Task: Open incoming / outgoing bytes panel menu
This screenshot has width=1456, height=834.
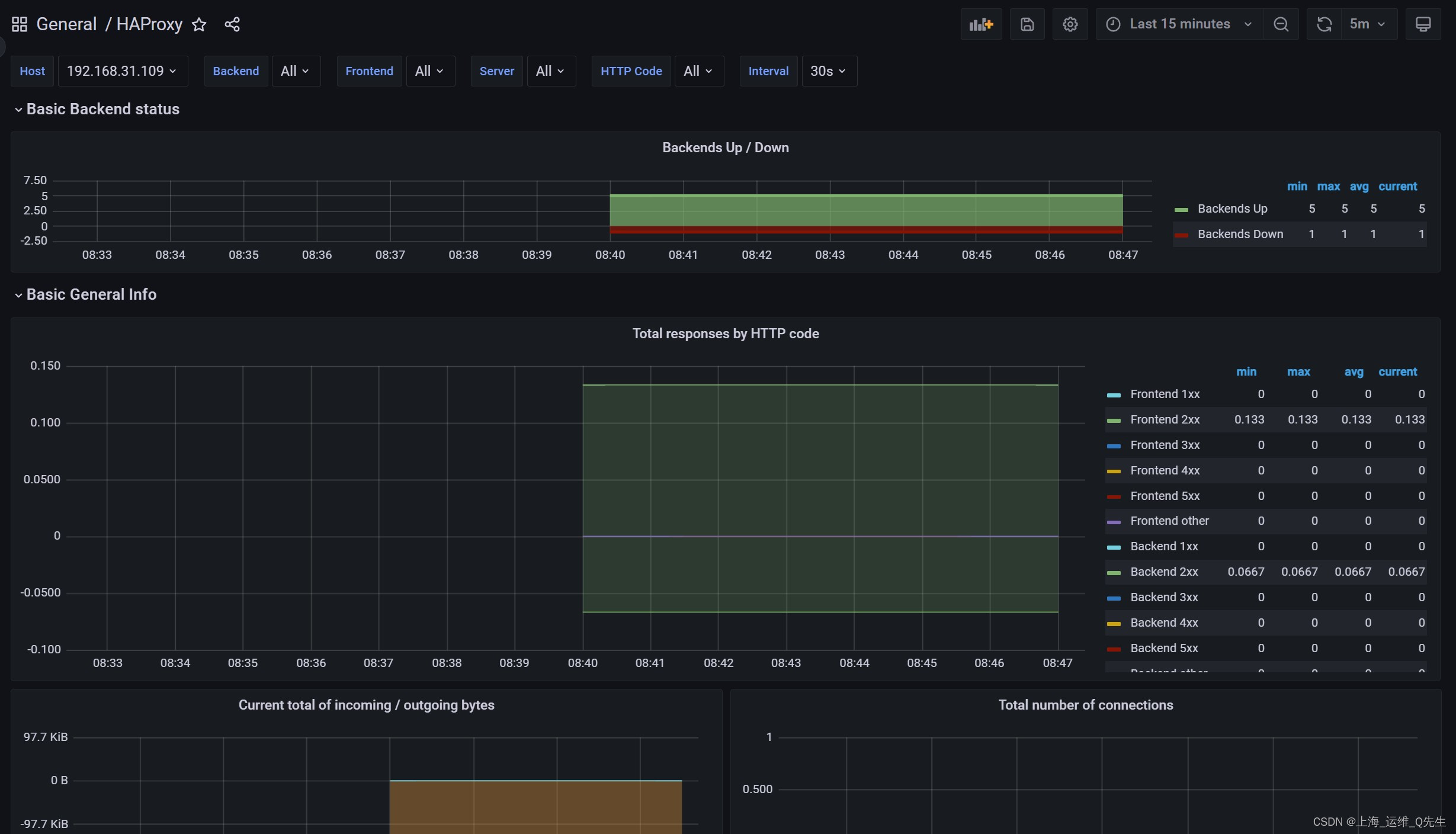Action: 366,705
